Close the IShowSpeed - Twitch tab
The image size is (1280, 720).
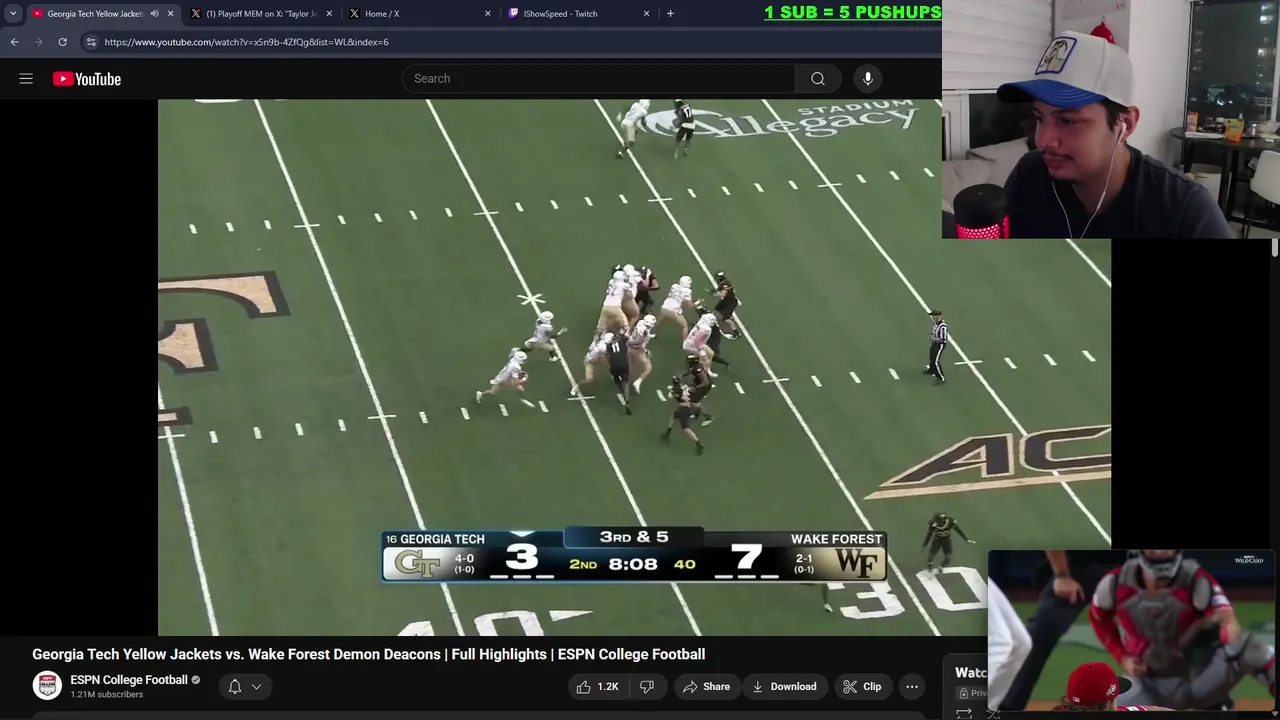tap(646, 14)
